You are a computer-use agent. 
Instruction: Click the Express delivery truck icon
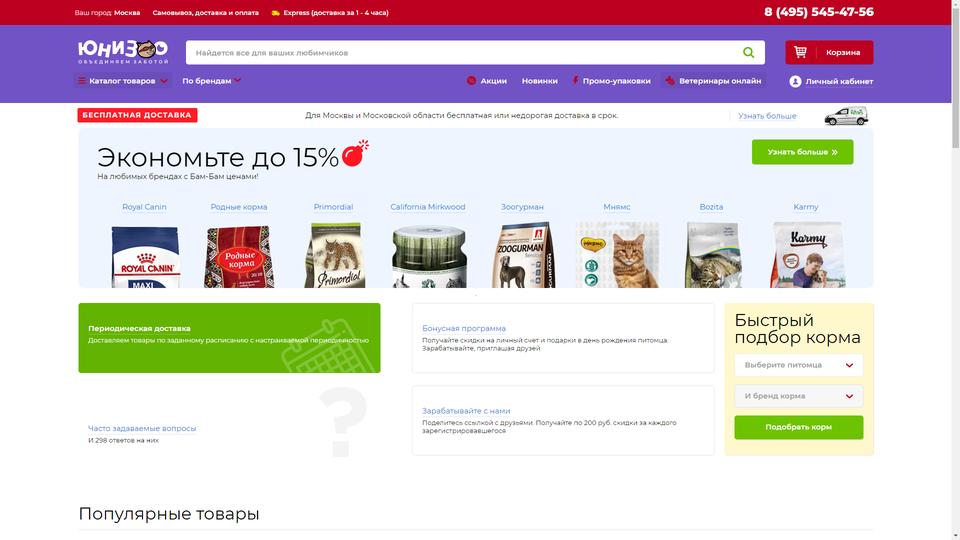click(276, 12)
